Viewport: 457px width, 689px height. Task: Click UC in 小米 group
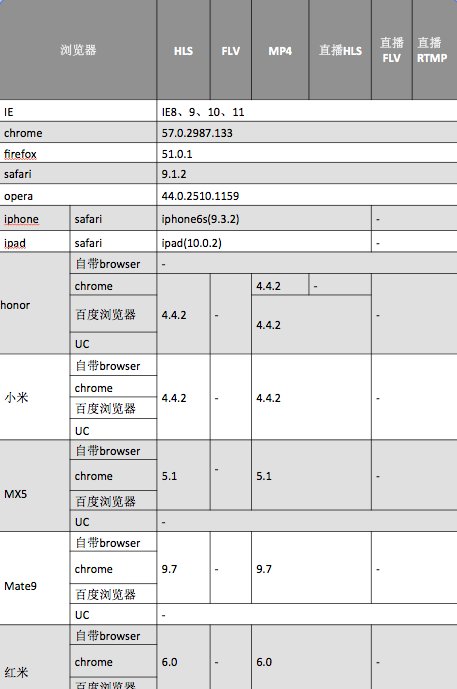tap(113, 430)
